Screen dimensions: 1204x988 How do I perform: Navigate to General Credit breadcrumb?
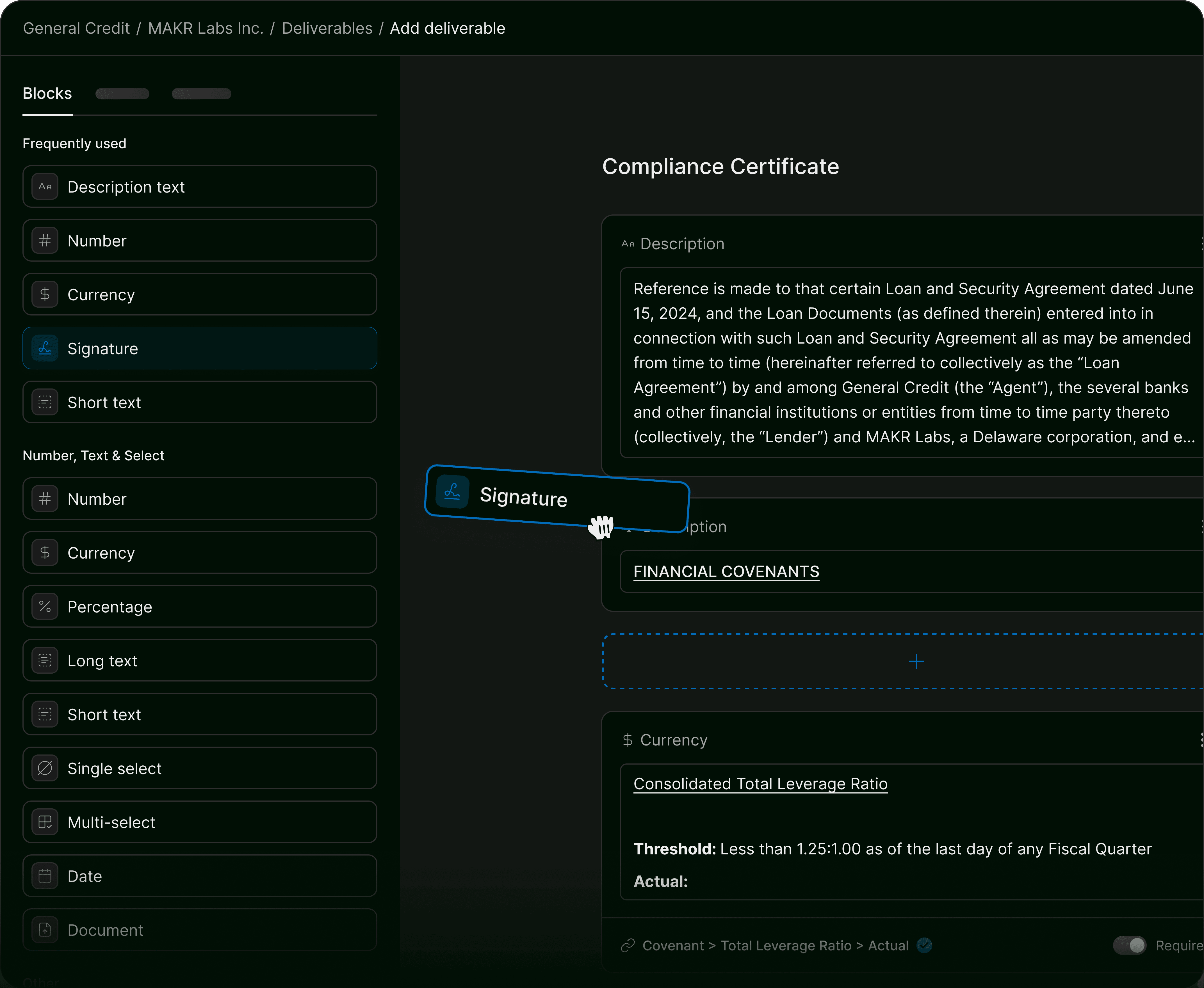point(76,28)
